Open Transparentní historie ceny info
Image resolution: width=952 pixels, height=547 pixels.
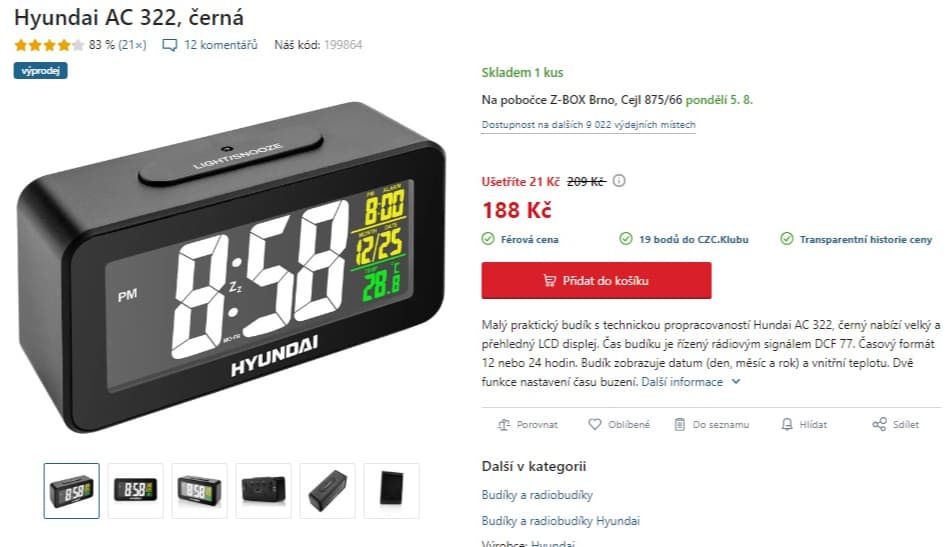[857, 239]
